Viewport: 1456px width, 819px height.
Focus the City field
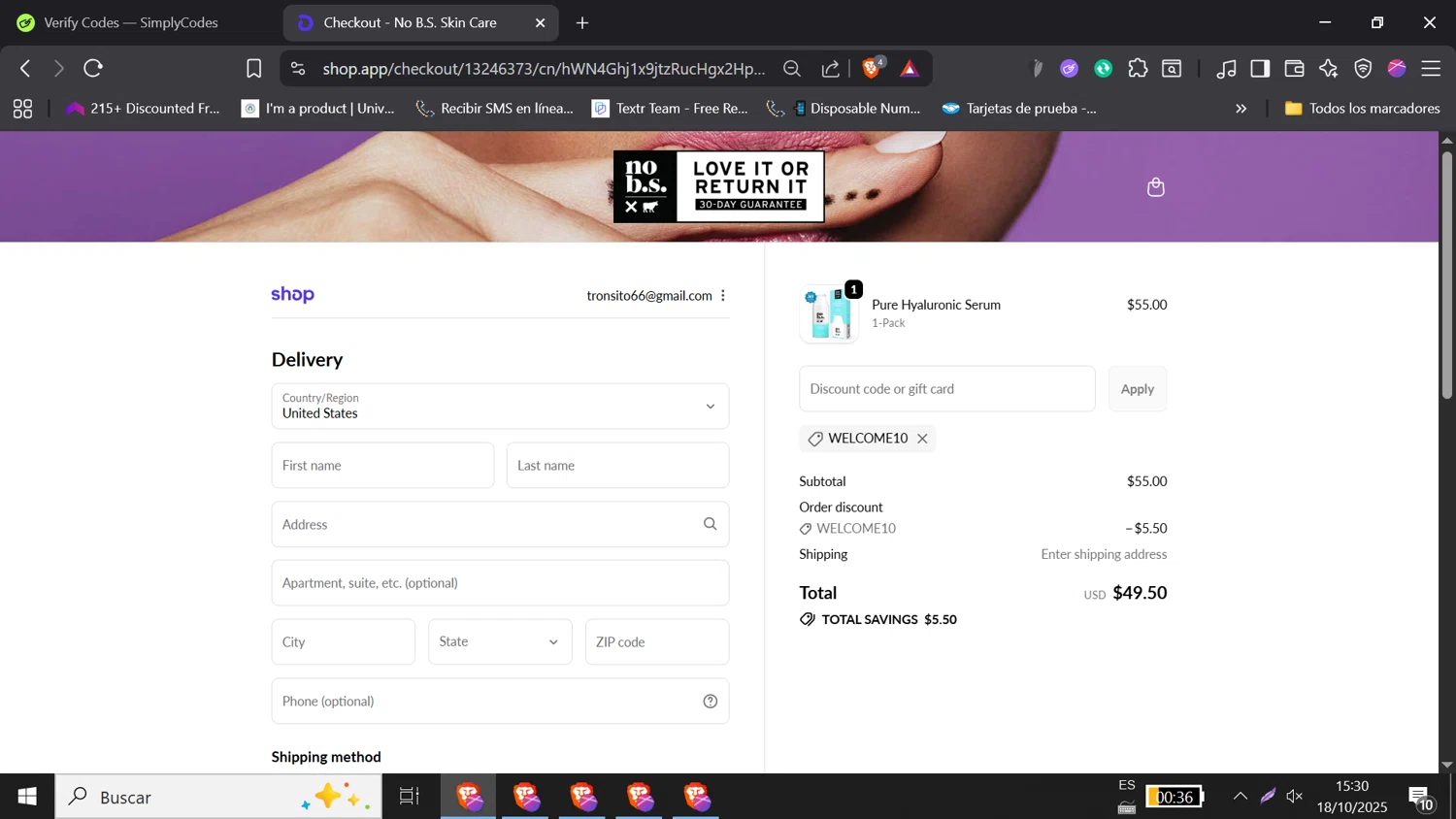[x=344, y=641]
